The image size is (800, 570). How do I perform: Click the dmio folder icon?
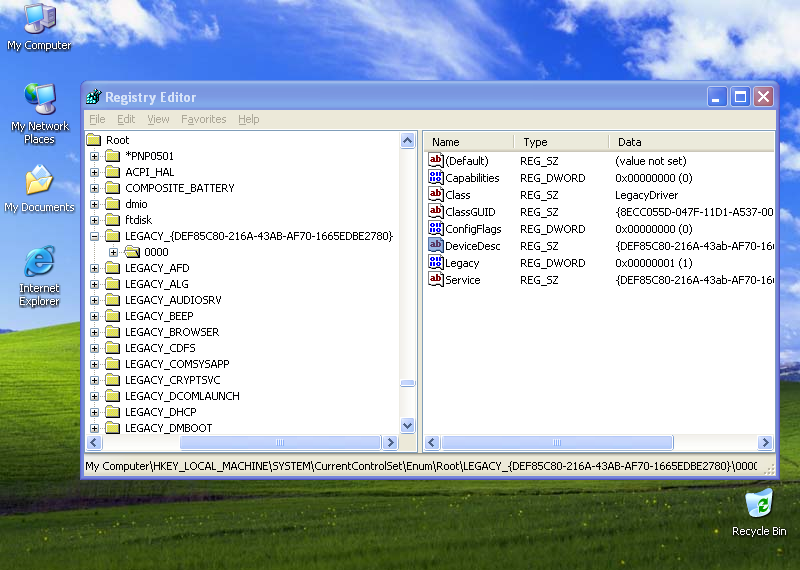click(x=112, y=204)
